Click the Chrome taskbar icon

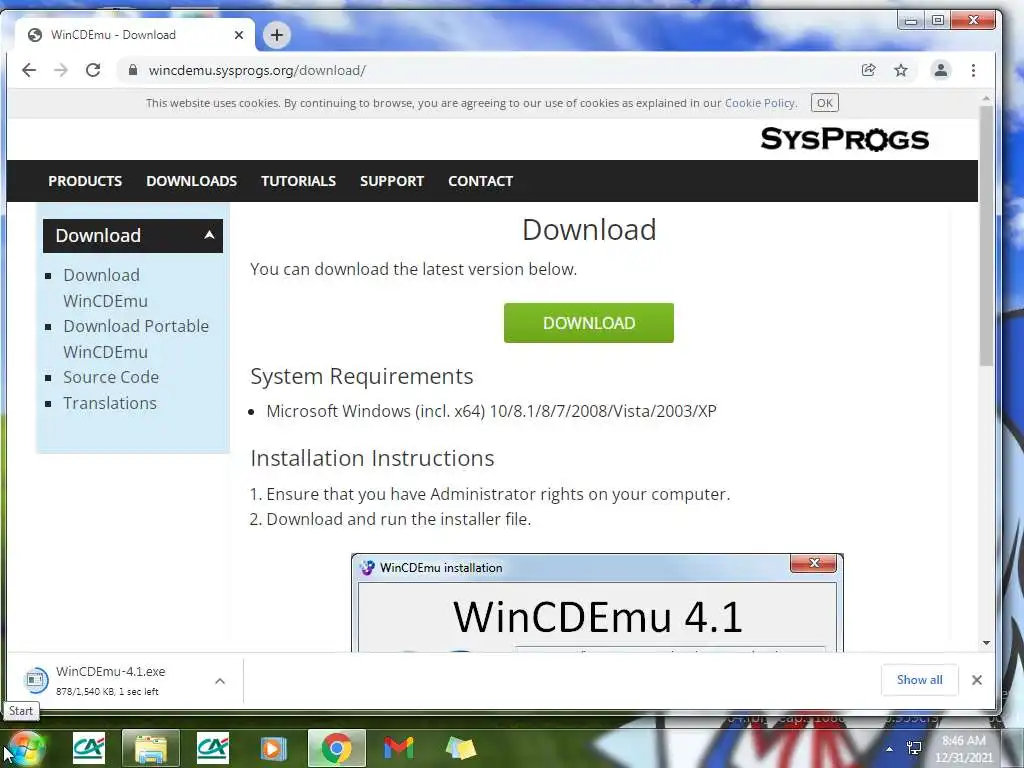coord(336,748)
